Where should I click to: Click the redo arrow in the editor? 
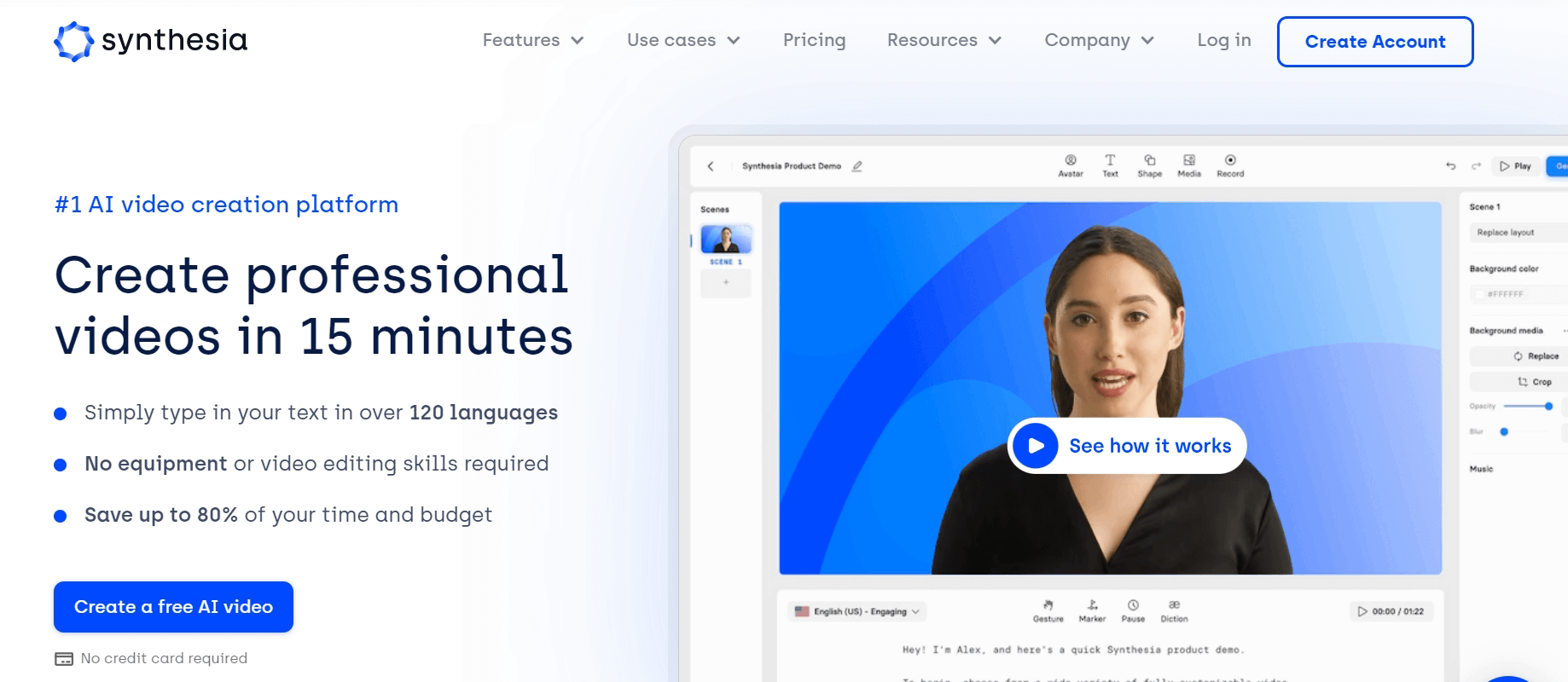[x=1476, y=166]
